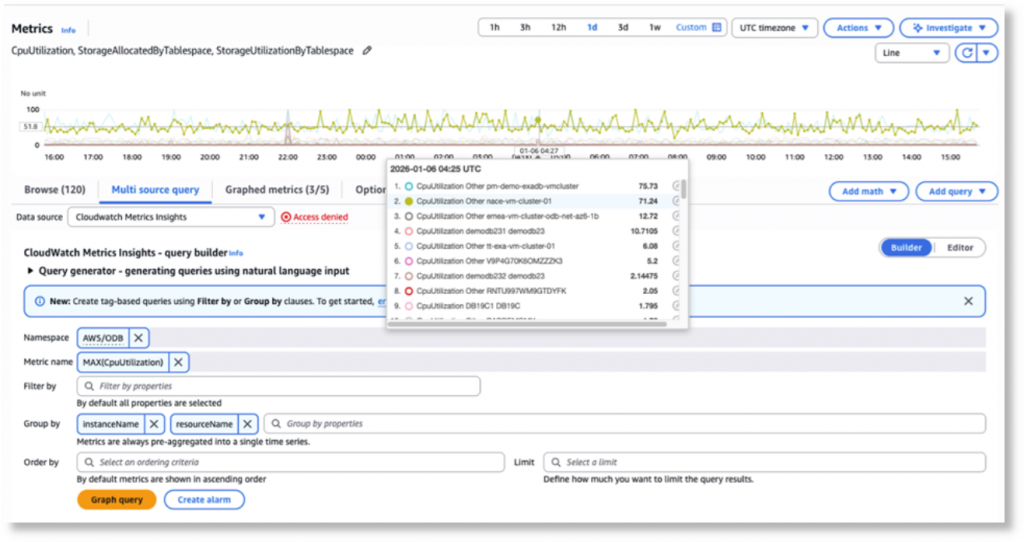
Task: Click the Custom time range calendar icon
Action: tap(716, 27)
